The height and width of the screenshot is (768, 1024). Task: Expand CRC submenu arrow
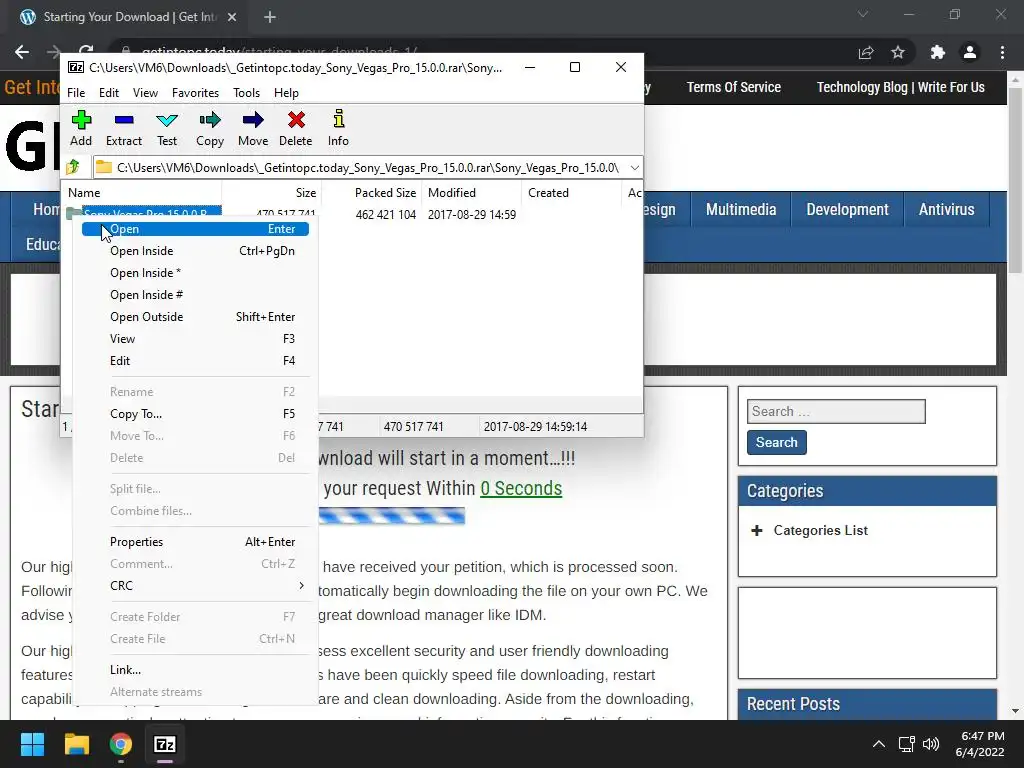[301, 585]
